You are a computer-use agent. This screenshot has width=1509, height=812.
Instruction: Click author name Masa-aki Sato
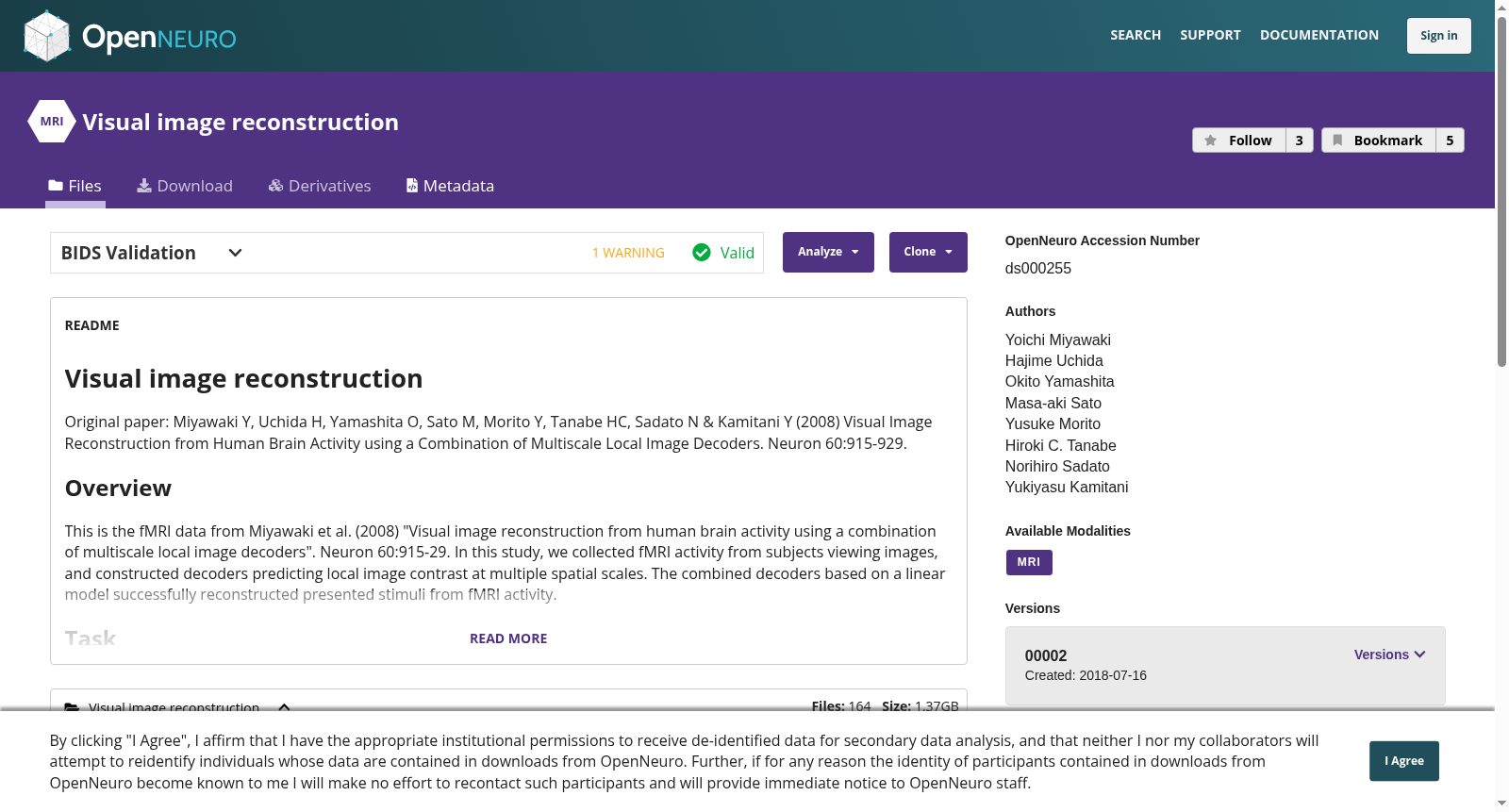(1053, 403)
